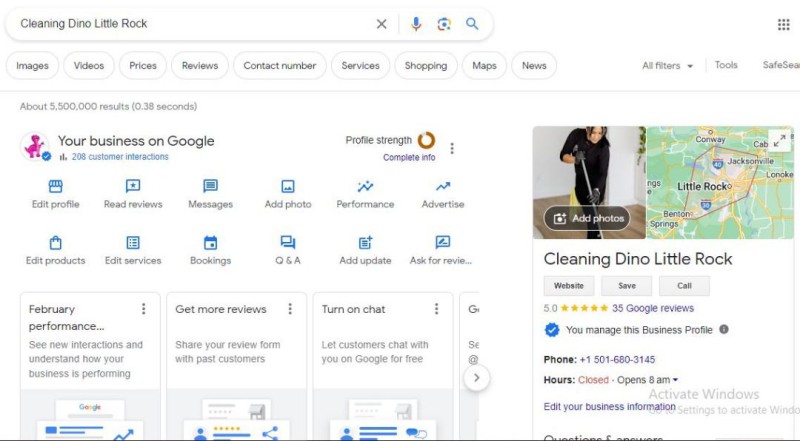
Task: Clear the search box text
Action: 381,24
